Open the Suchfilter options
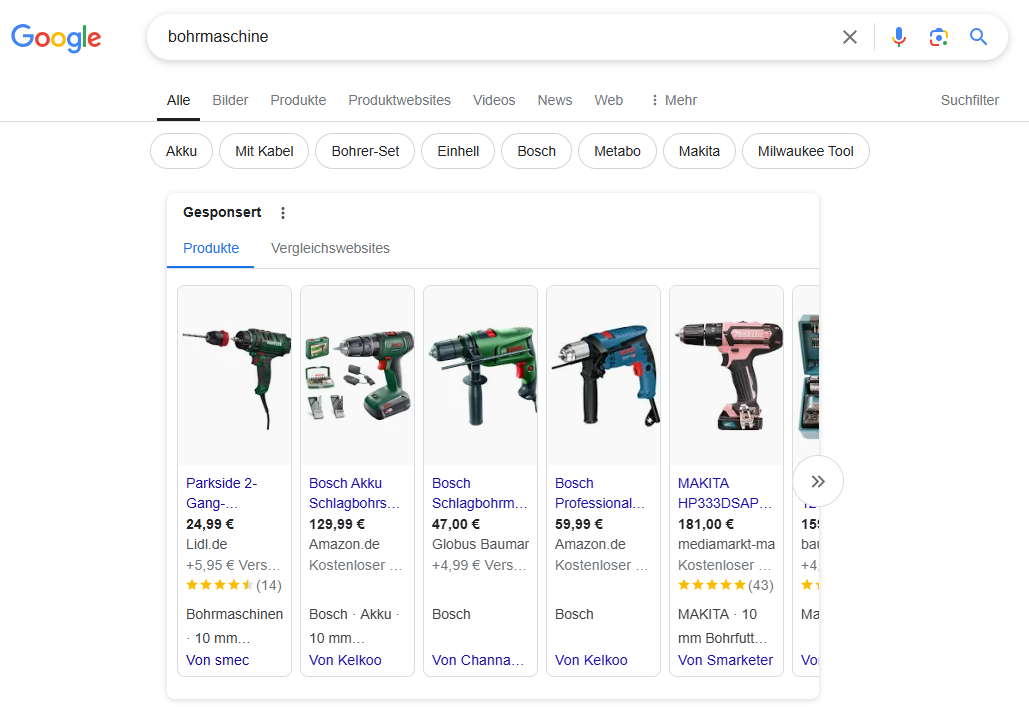This screenshot has height=707, width=1029. 969,100
